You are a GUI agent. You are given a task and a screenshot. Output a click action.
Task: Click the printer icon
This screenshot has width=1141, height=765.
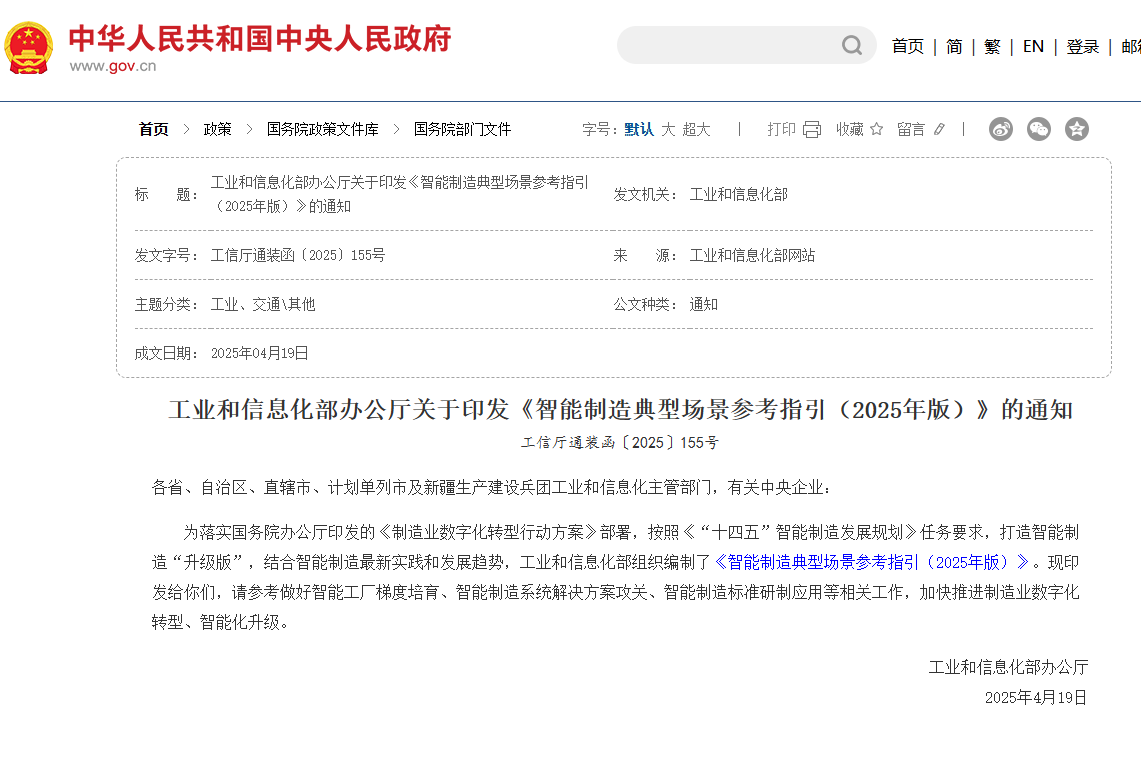[812, 129]
